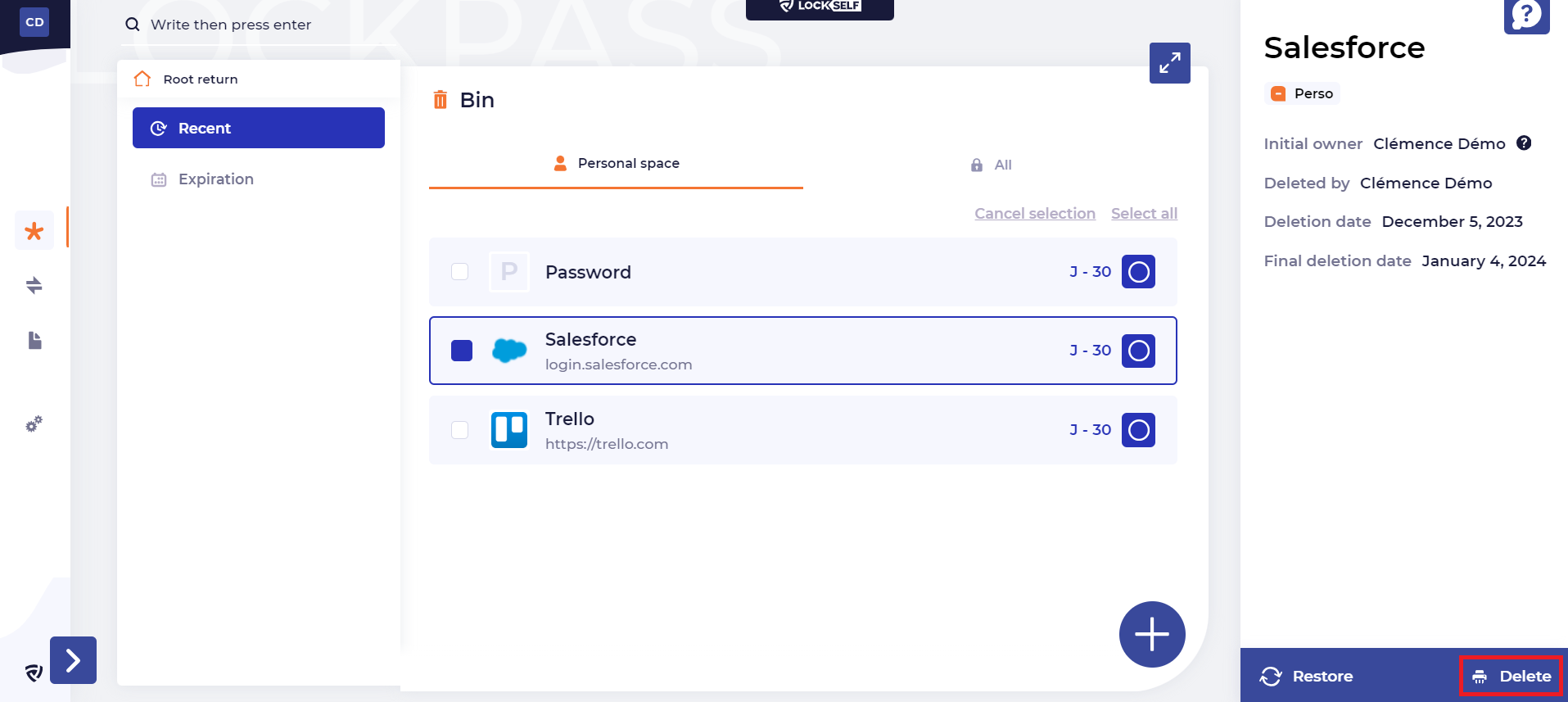Image resolution: width=1568 pixels, height=702 pixels.
Task: Click the help question mark icon
Action: click(1526, 15)
